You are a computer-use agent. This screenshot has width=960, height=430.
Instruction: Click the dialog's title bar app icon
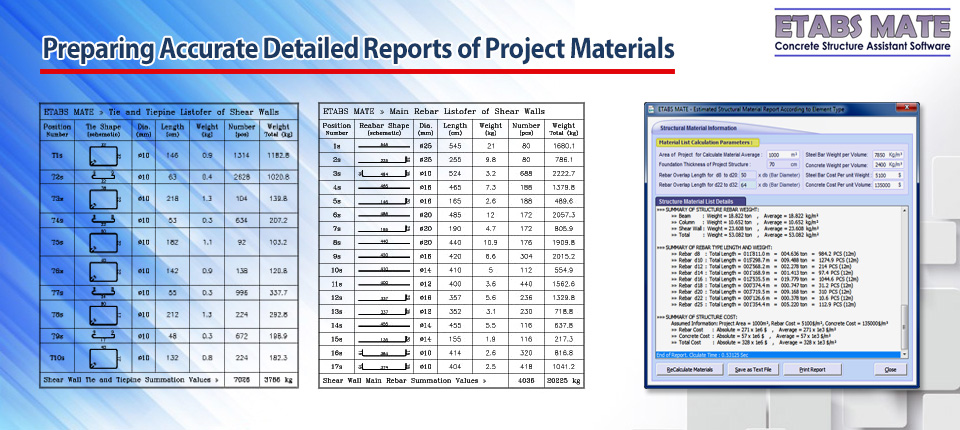click(x=651, y=110)
